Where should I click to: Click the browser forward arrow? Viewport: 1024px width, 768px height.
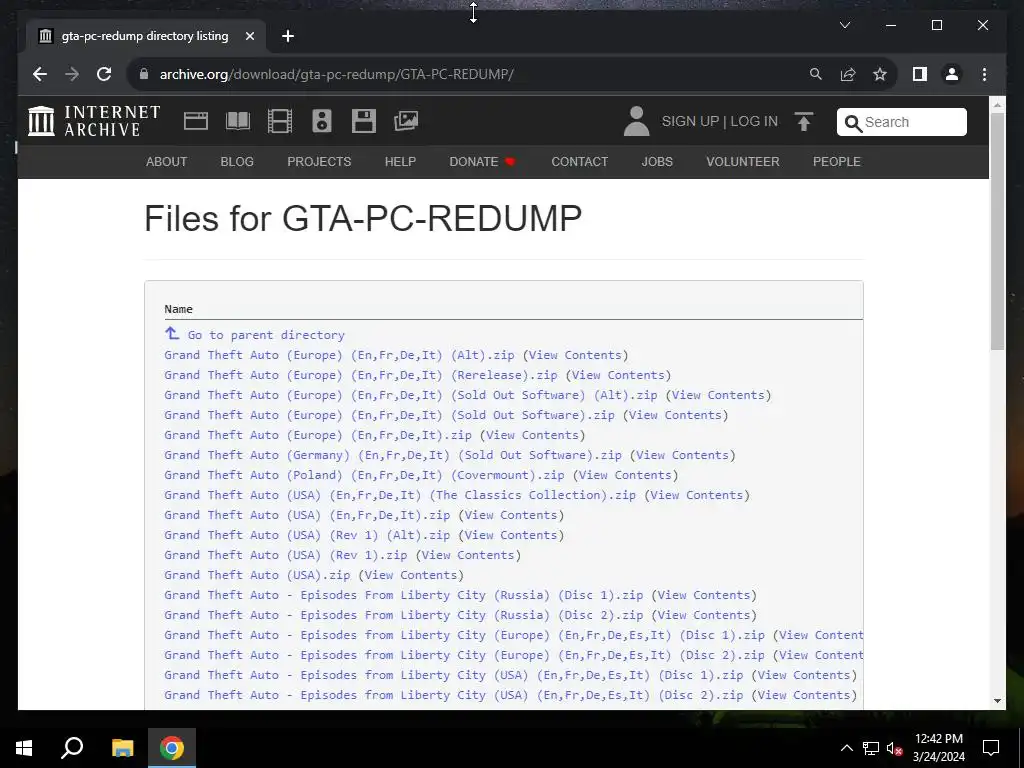(x=72, y=74)
